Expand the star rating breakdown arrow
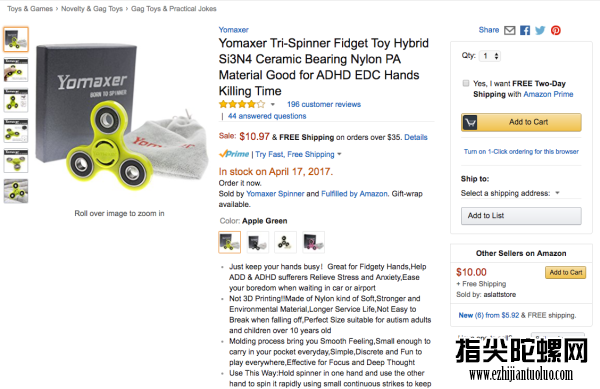Viewport: 600px width, 389px height. 272,104
